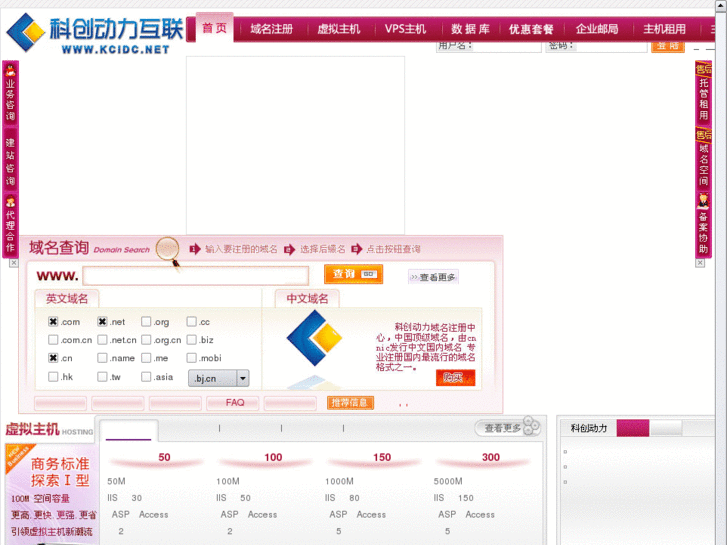
Task: Open the 虚拟主机 menu item
Action: [x=338, y=29]
